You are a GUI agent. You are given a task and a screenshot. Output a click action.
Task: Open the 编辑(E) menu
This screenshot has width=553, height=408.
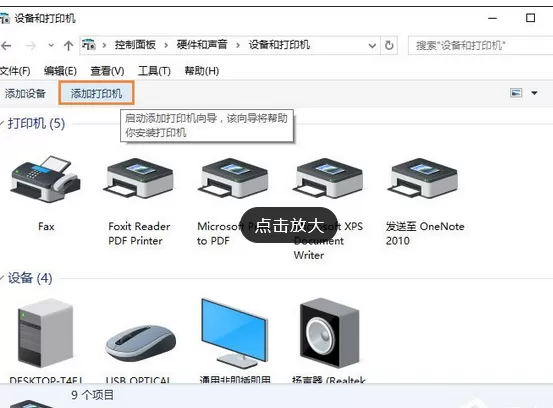point(60,71)
